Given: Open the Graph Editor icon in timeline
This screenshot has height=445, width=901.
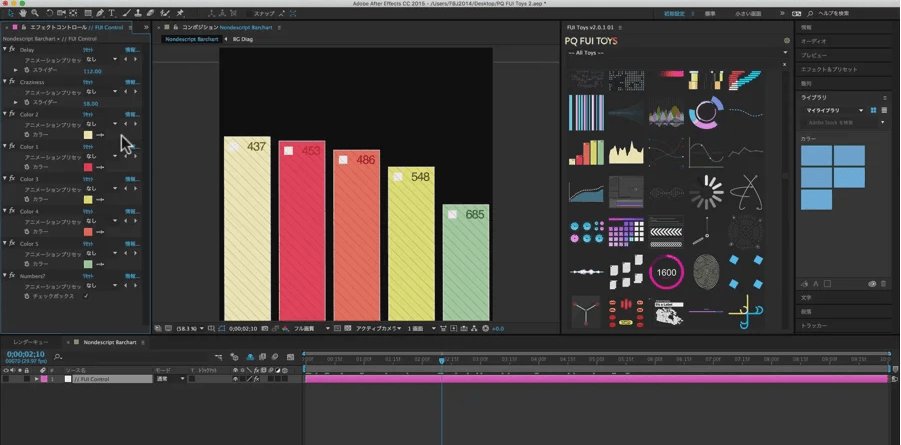Looking at the screenshot, I should coord(290,357).
